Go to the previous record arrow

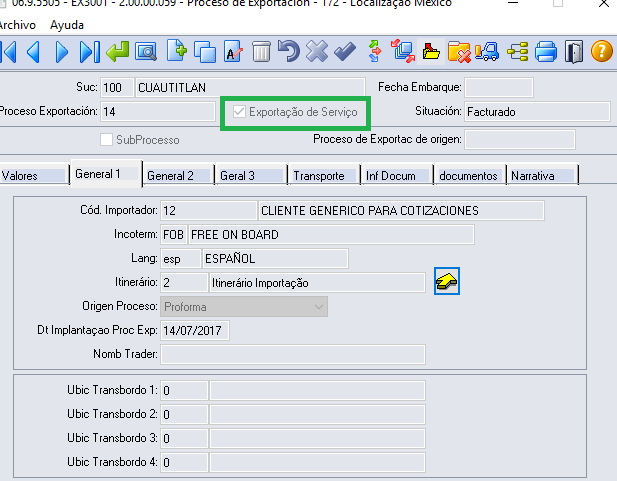34,52
